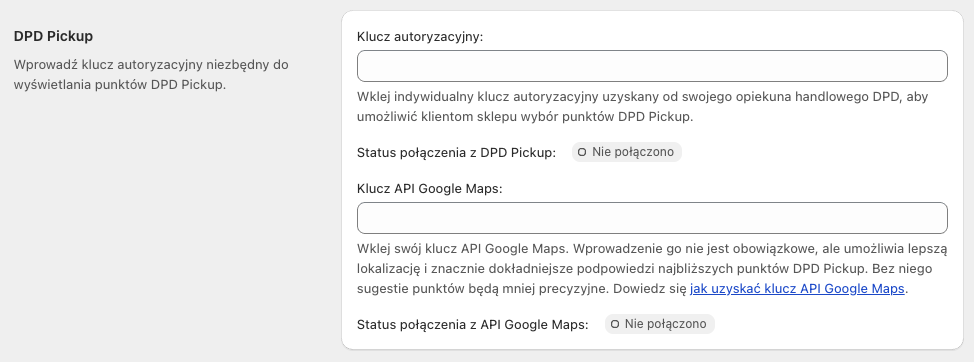Click the DPD Pickup status badge Nie połączono
Viewport: 974px width, 362px height.
(x=627, y=152)
